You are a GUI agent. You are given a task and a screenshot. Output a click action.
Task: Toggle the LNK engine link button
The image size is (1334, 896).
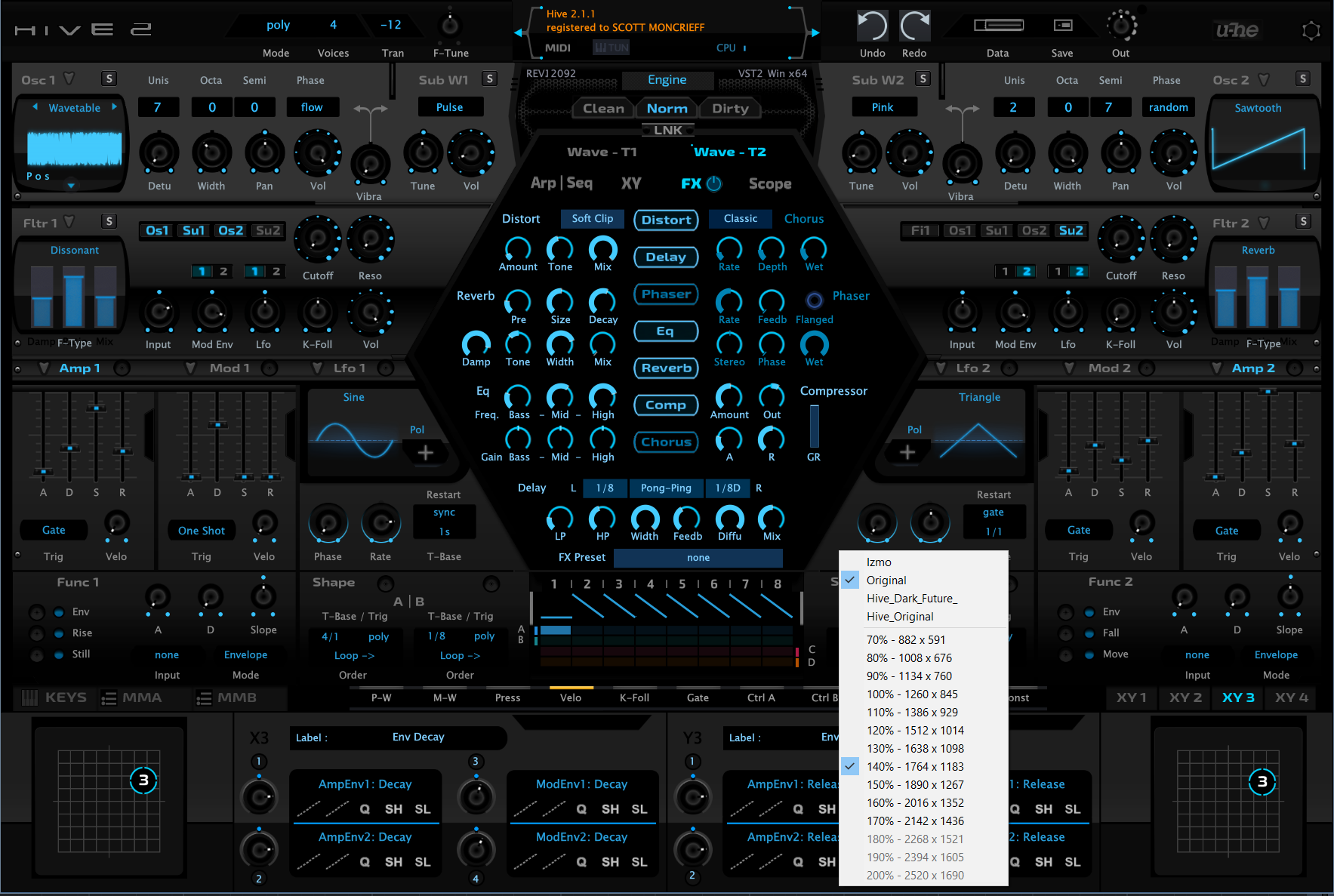668,130
